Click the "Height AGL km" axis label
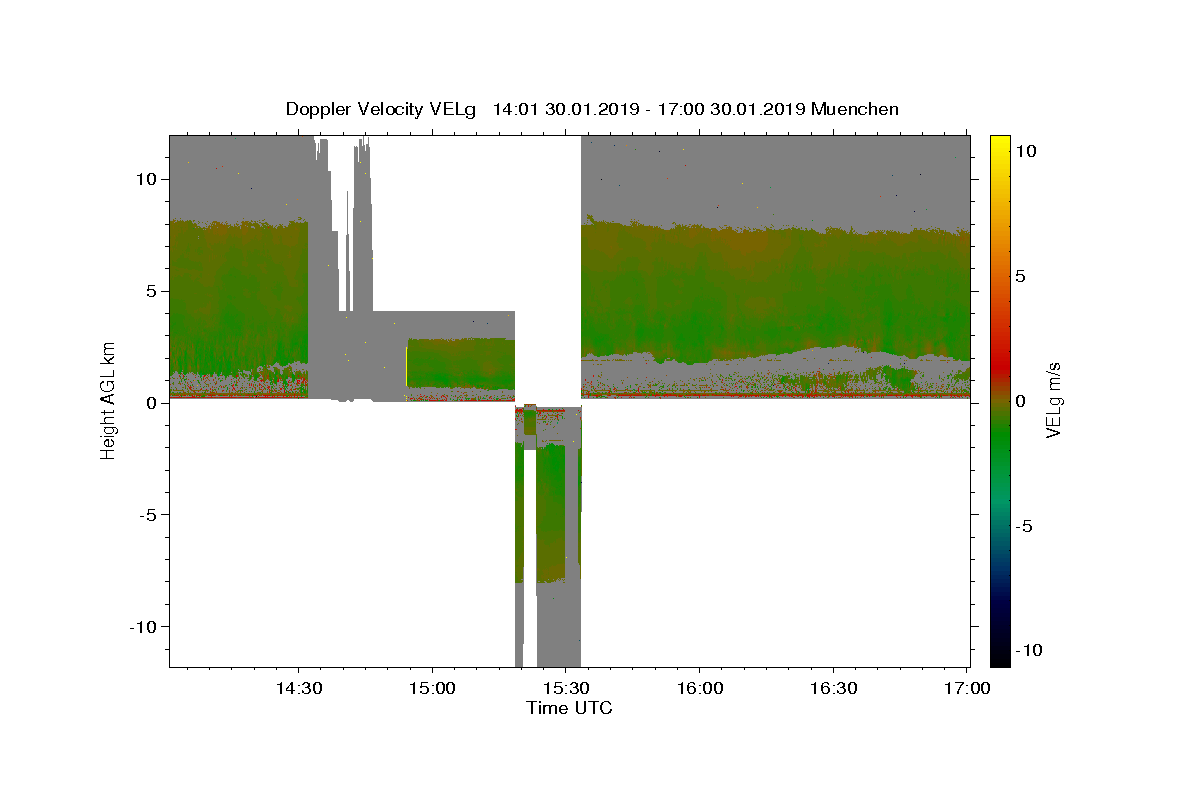This screenshot has width=1200, height=800. [108, 400]
